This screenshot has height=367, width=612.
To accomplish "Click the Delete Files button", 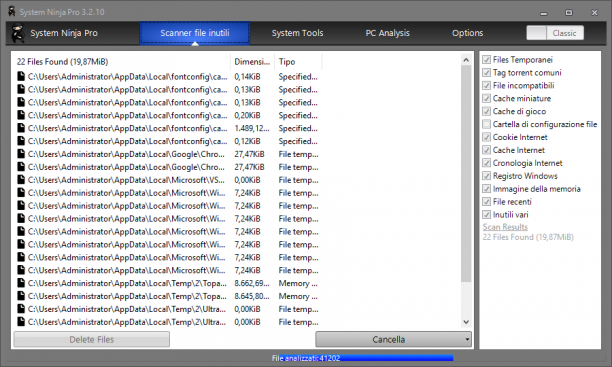I will pyautogui.click(x=92, y=339).
